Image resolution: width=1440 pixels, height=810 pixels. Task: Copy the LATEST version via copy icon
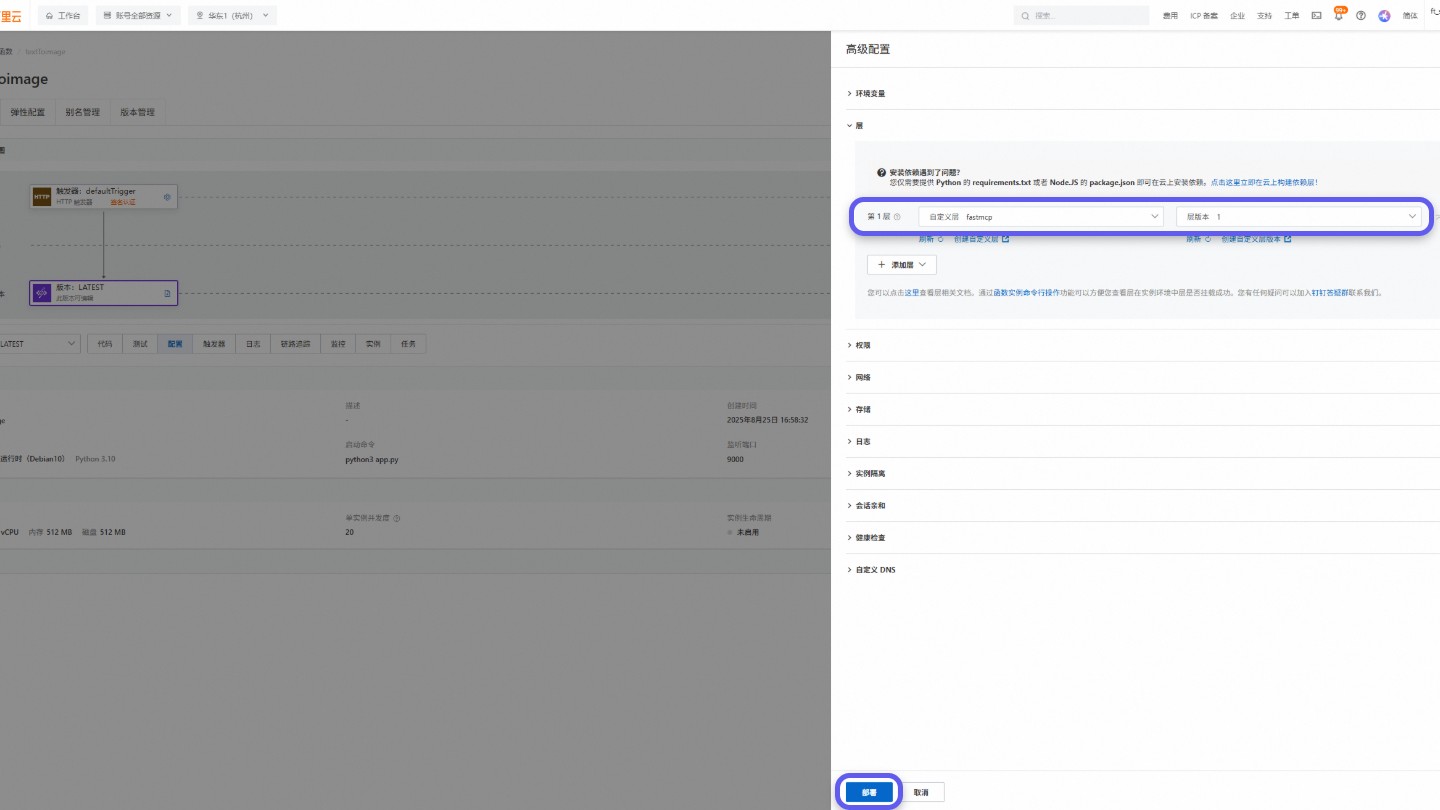[168, 292]
